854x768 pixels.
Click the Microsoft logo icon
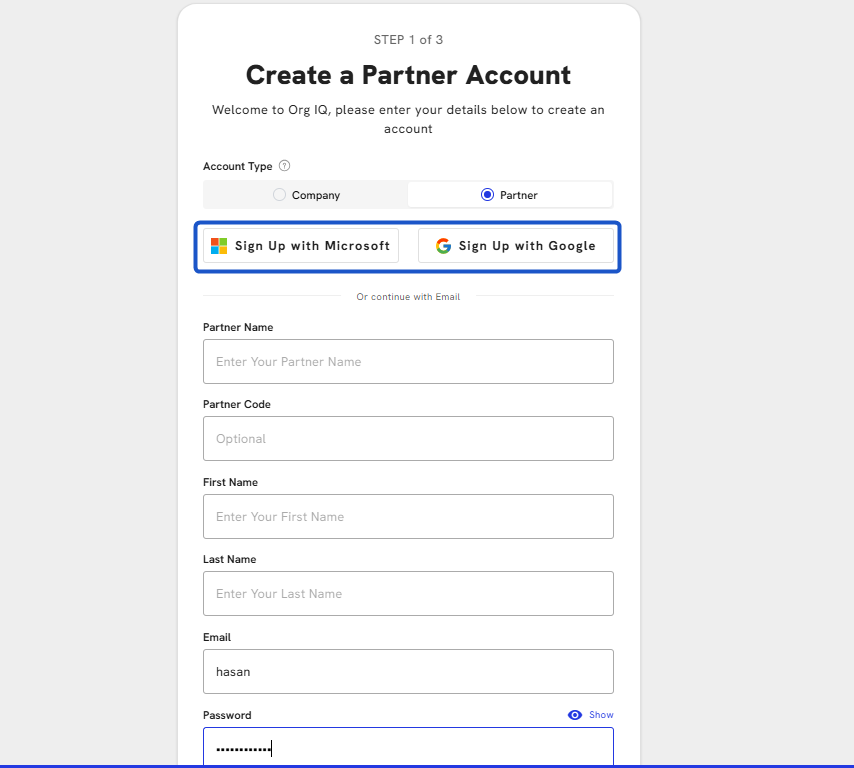click(219, 246)
